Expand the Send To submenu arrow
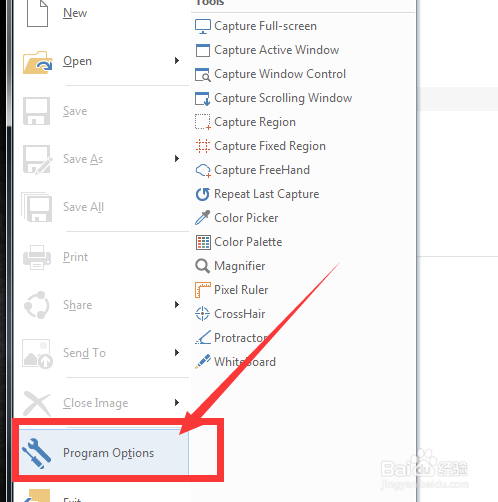This screenshot has height=502, width=498. click(x=177, y=353)
